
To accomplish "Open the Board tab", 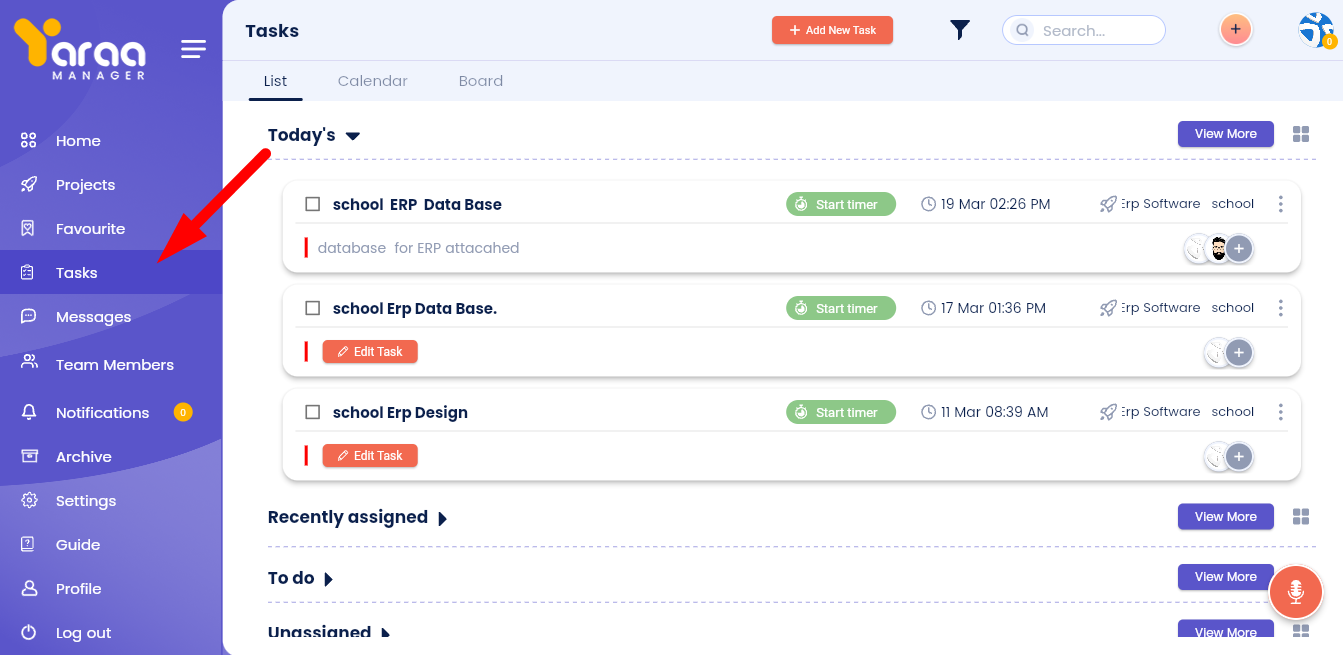I will click(x=480, y=81).
